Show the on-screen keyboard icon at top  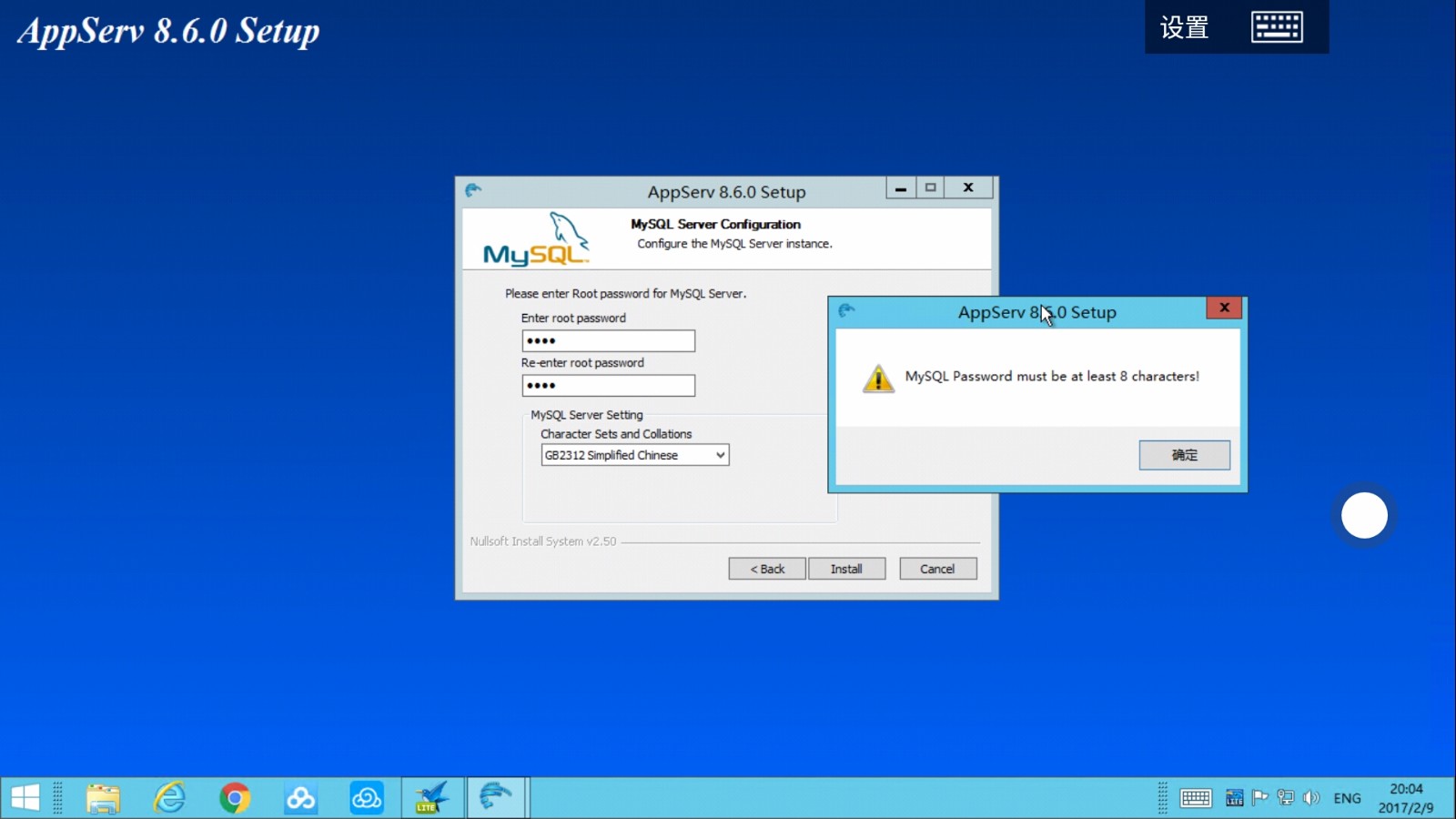pyautogui.click(x=1277, y=27)
